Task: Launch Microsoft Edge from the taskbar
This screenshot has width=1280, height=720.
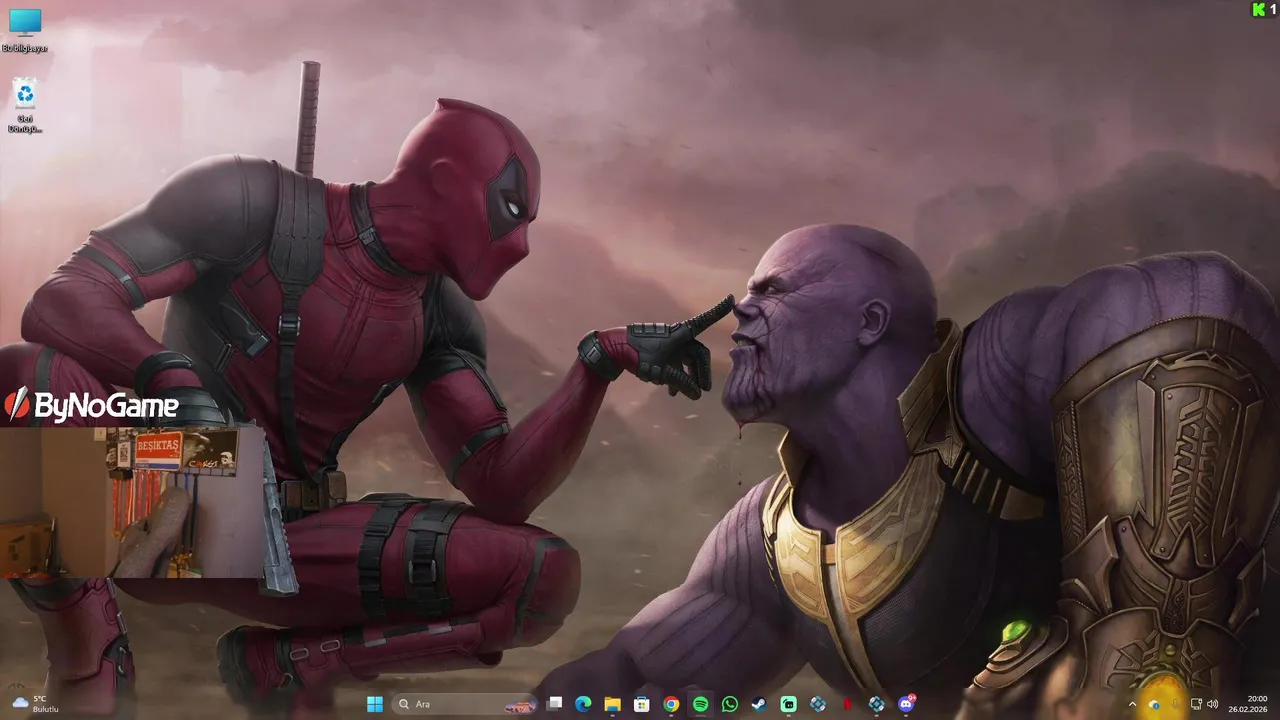Action: pyautogui.click(x=583, y=704)
